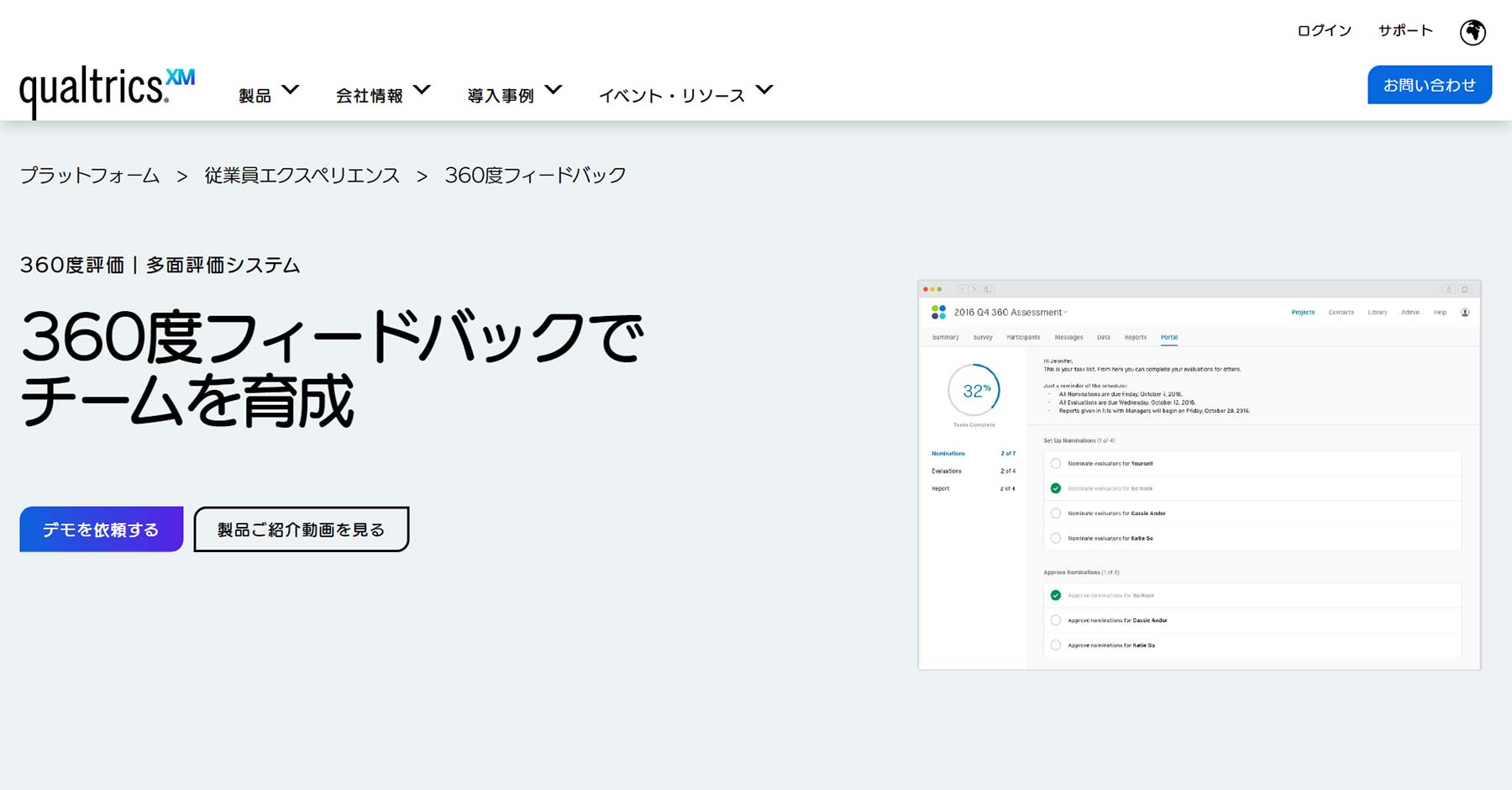Check Nominate evaluators for Cassie Andor circle
This screenshot has height=790, width=1512.
pyautogui.click(x=1056, y=513)
